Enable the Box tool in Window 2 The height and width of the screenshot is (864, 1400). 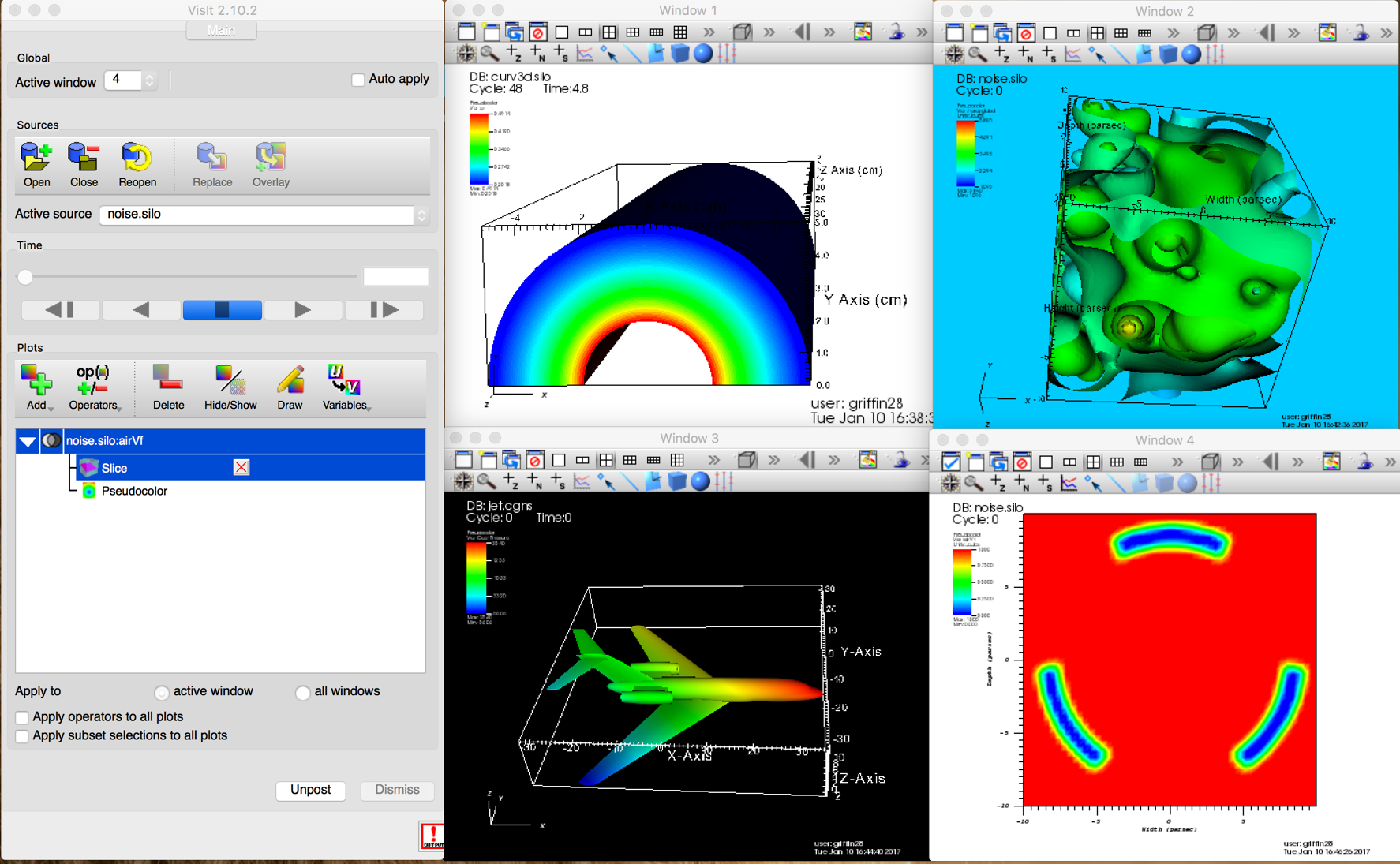click(1168, 54)
